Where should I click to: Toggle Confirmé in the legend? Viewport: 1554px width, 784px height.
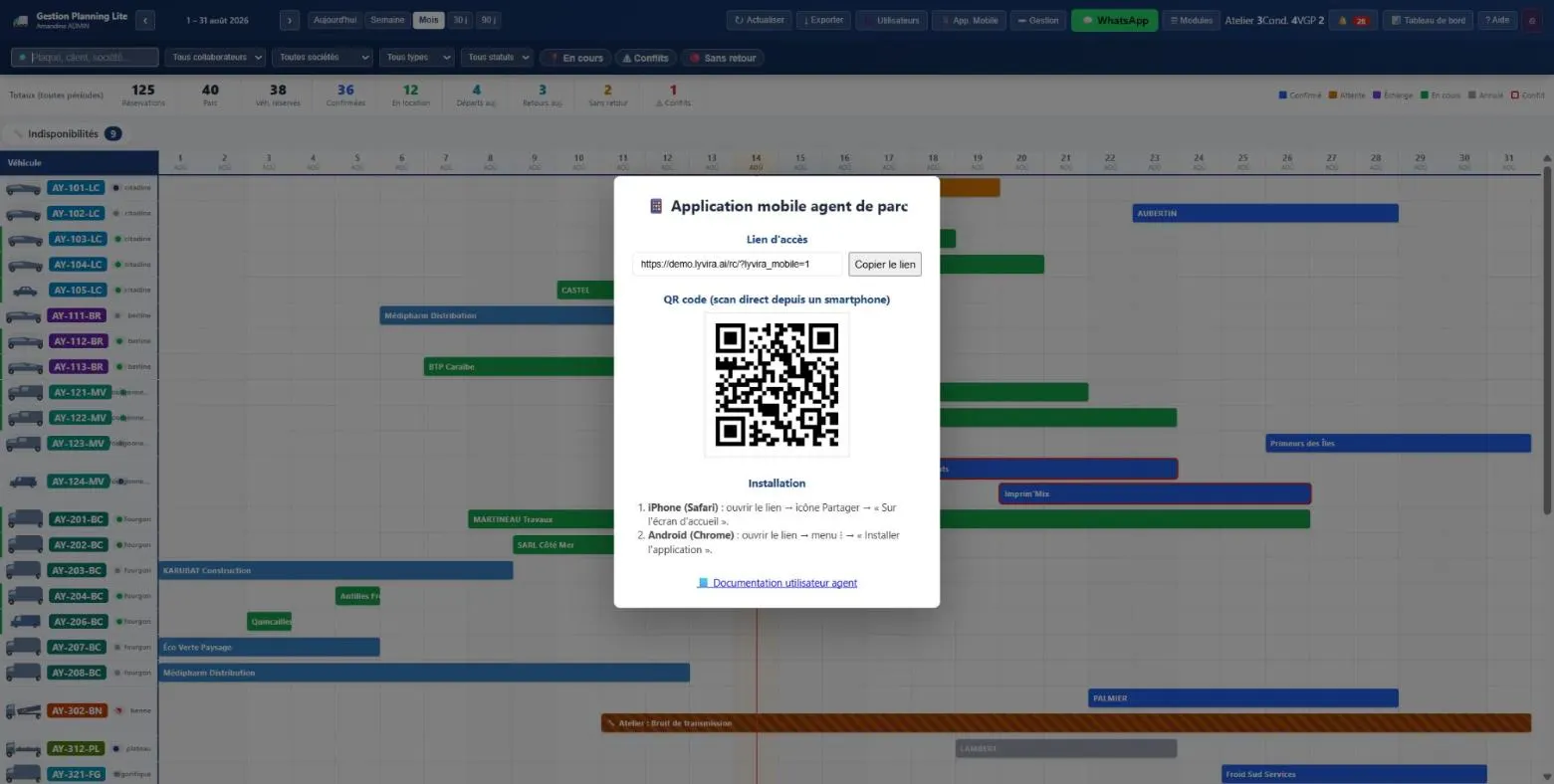click(x=1300, y=96)
